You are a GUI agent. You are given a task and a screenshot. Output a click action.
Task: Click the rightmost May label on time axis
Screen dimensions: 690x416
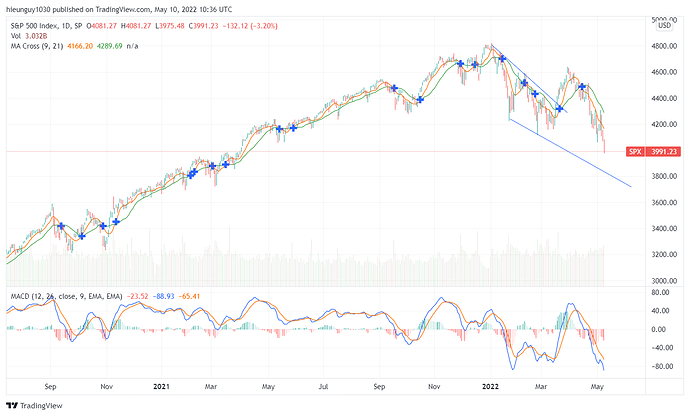pos(597,387)
